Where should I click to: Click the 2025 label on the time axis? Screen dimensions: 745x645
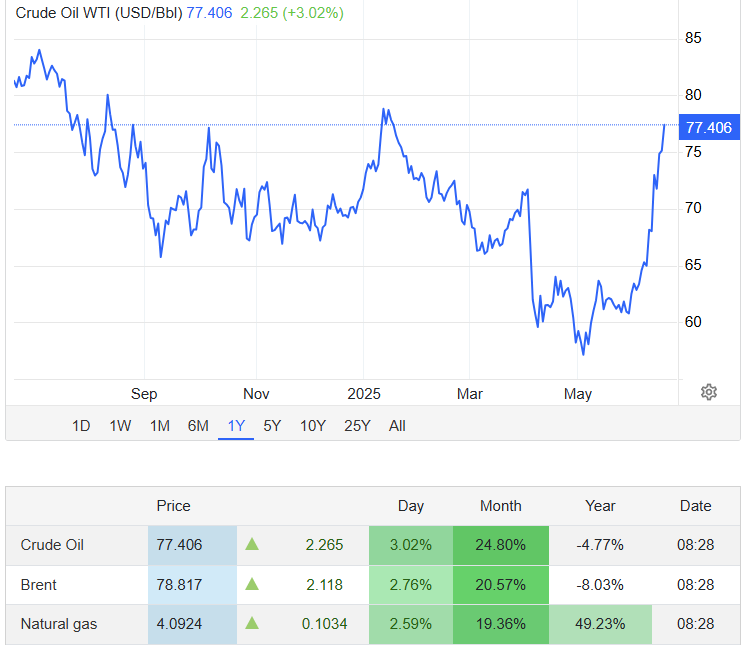tap(364, 394)
